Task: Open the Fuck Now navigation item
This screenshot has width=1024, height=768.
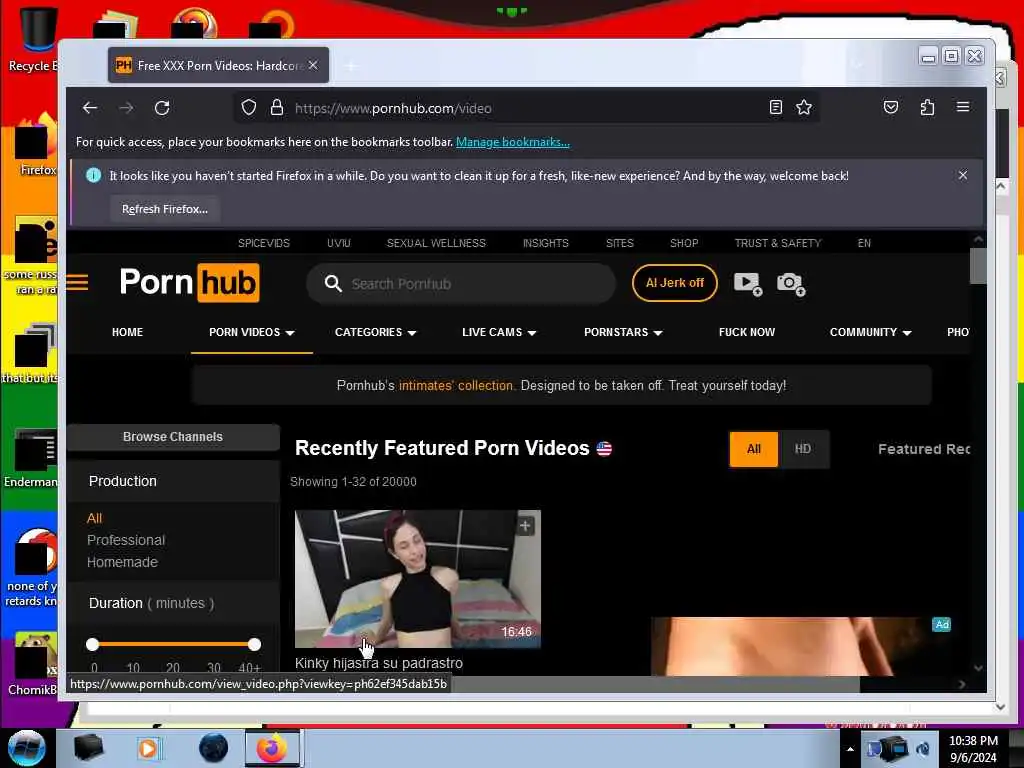Action: click(746, 332)
